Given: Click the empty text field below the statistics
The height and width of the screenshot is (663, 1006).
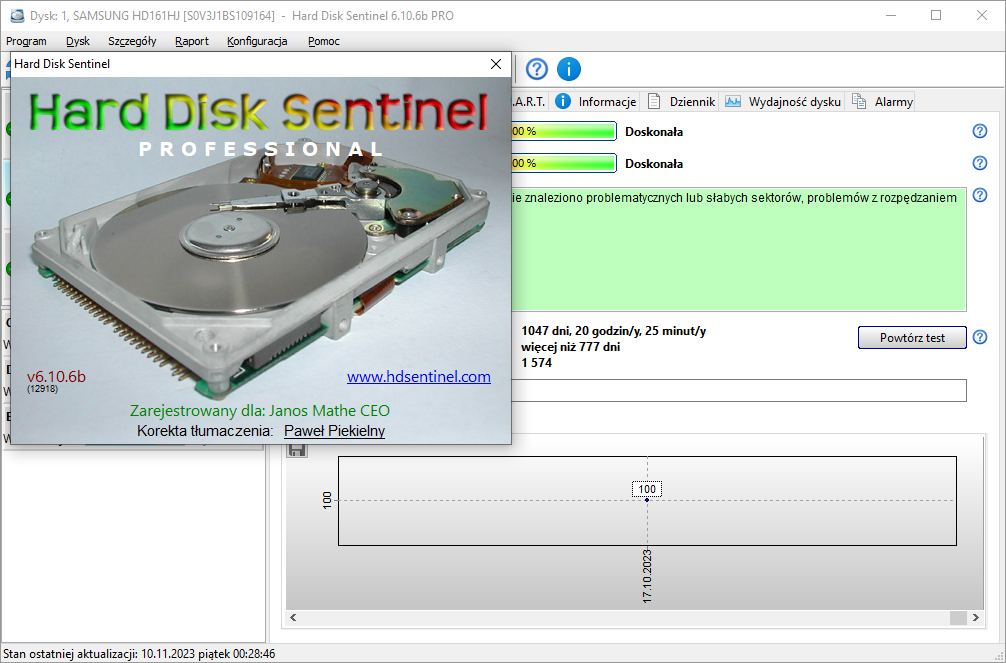Looking at the screenshot, I should [739, 391].
